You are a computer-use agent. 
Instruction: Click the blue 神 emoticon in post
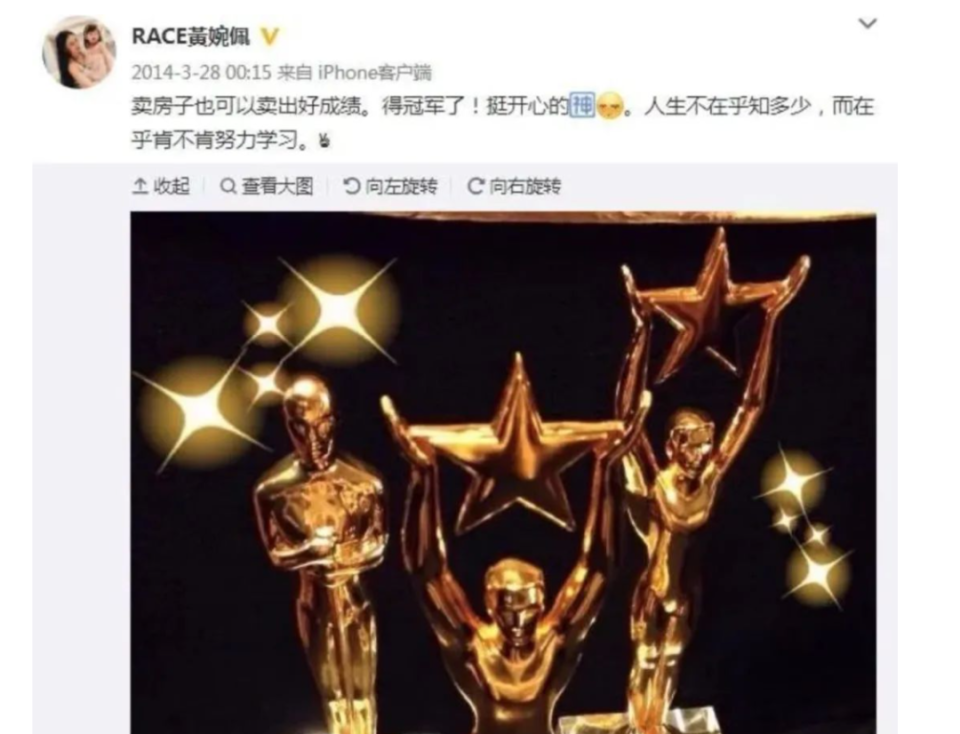[582, 107]
